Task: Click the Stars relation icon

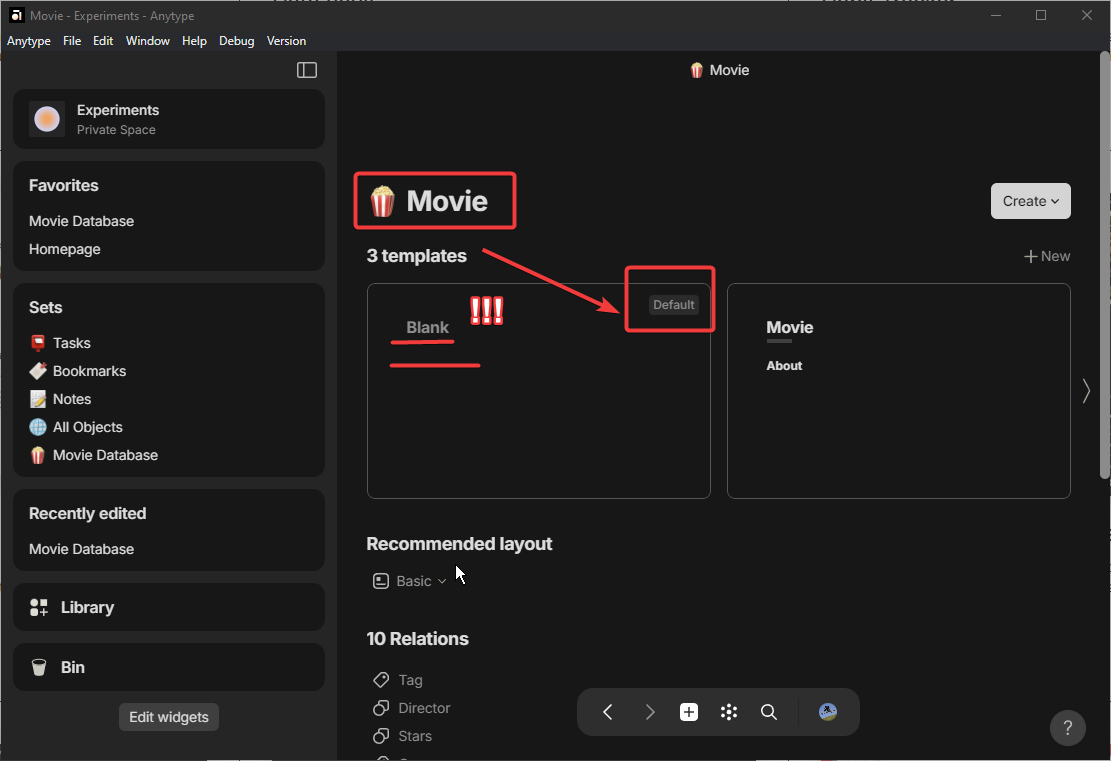Action: coord(381,736)
